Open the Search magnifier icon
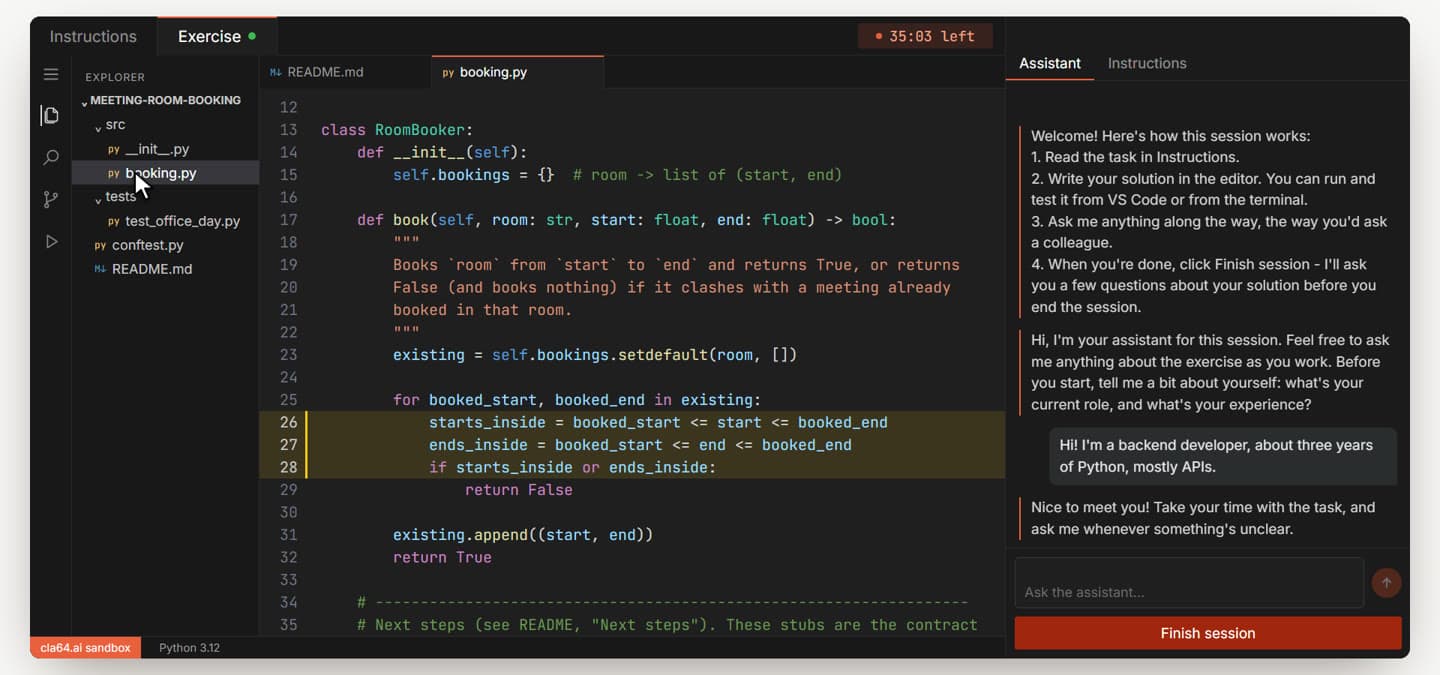Screen dimensions: 1440x675 coord(51,158)
